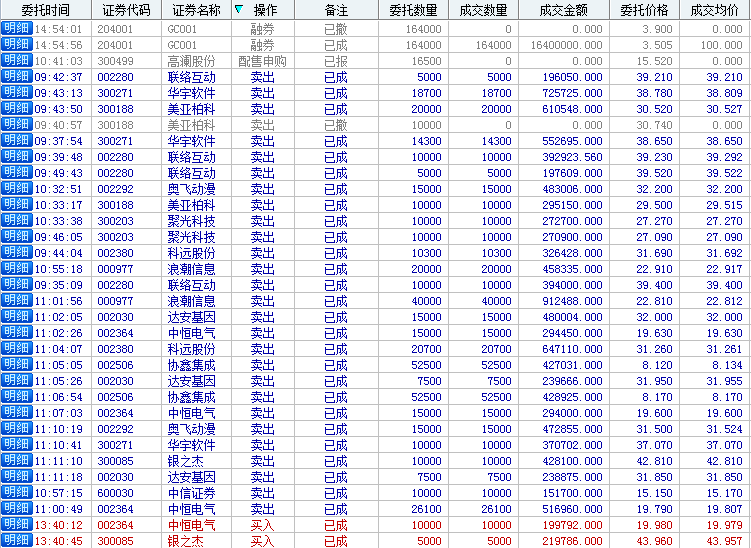
Task: Sort by the 证券代码 column header
Action: pos(126,10)
